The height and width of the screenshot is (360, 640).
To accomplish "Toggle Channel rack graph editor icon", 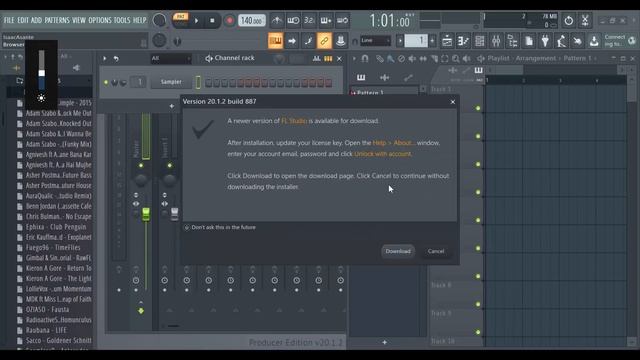I will pyautogui.click(x=316, y=59).
